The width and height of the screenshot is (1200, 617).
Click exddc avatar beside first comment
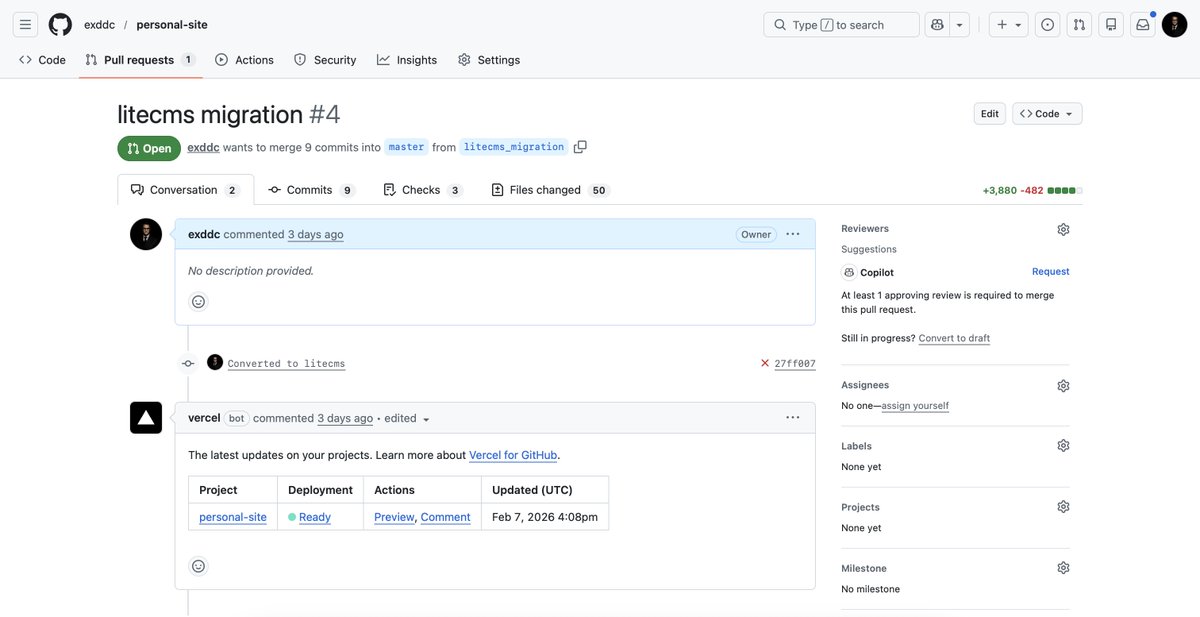[x=146, y=234]
